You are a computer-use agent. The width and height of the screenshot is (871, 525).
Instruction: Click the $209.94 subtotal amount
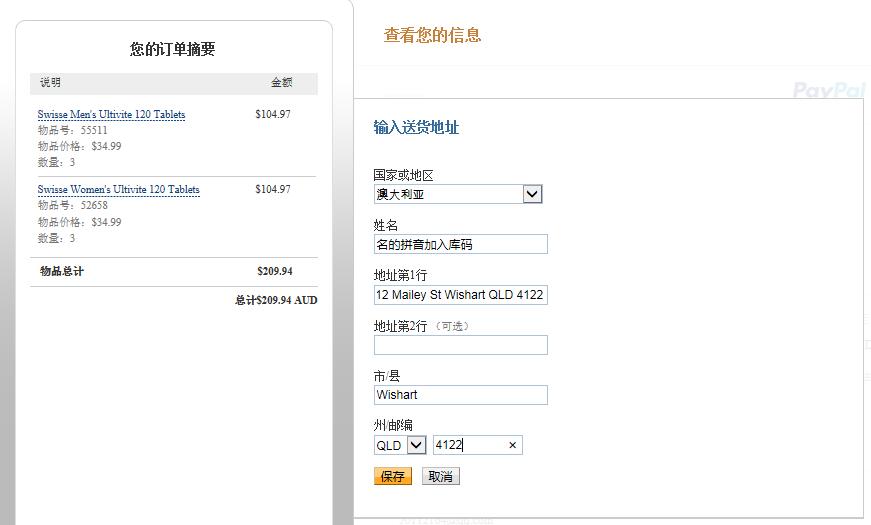274,271
